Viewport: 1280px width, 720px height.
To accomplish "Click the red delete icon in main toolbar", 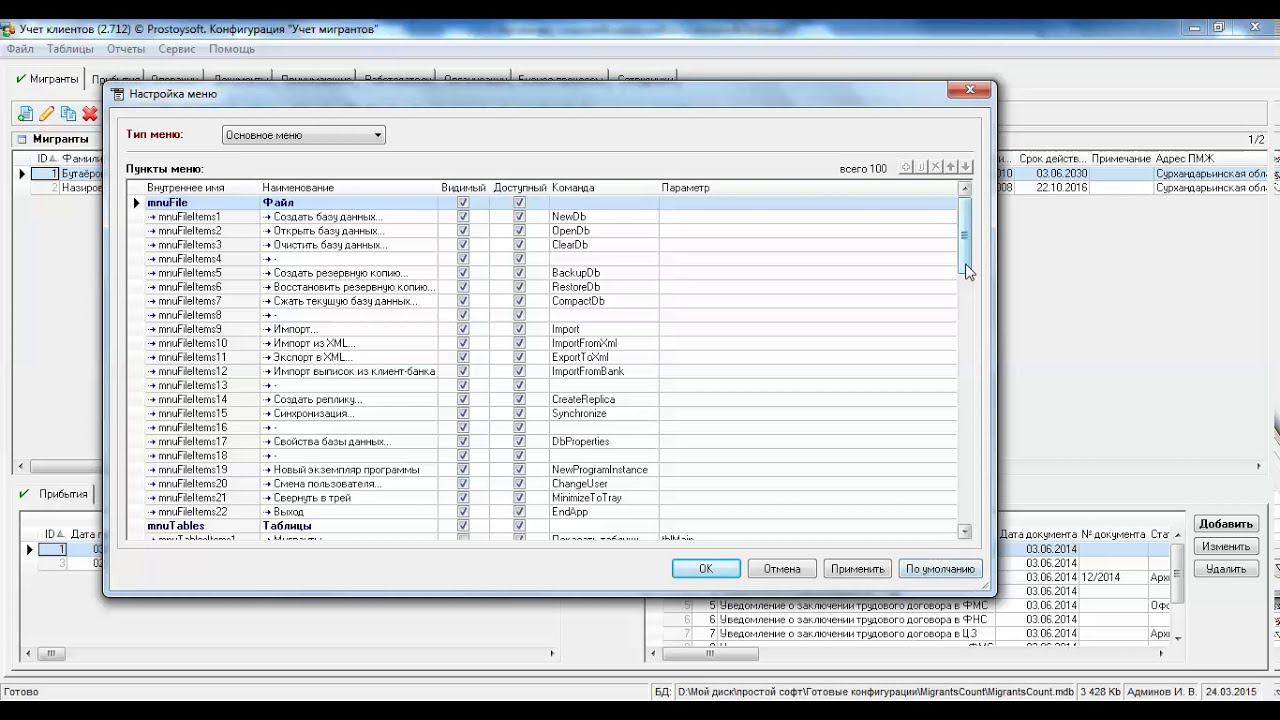I will coord(90,114).
